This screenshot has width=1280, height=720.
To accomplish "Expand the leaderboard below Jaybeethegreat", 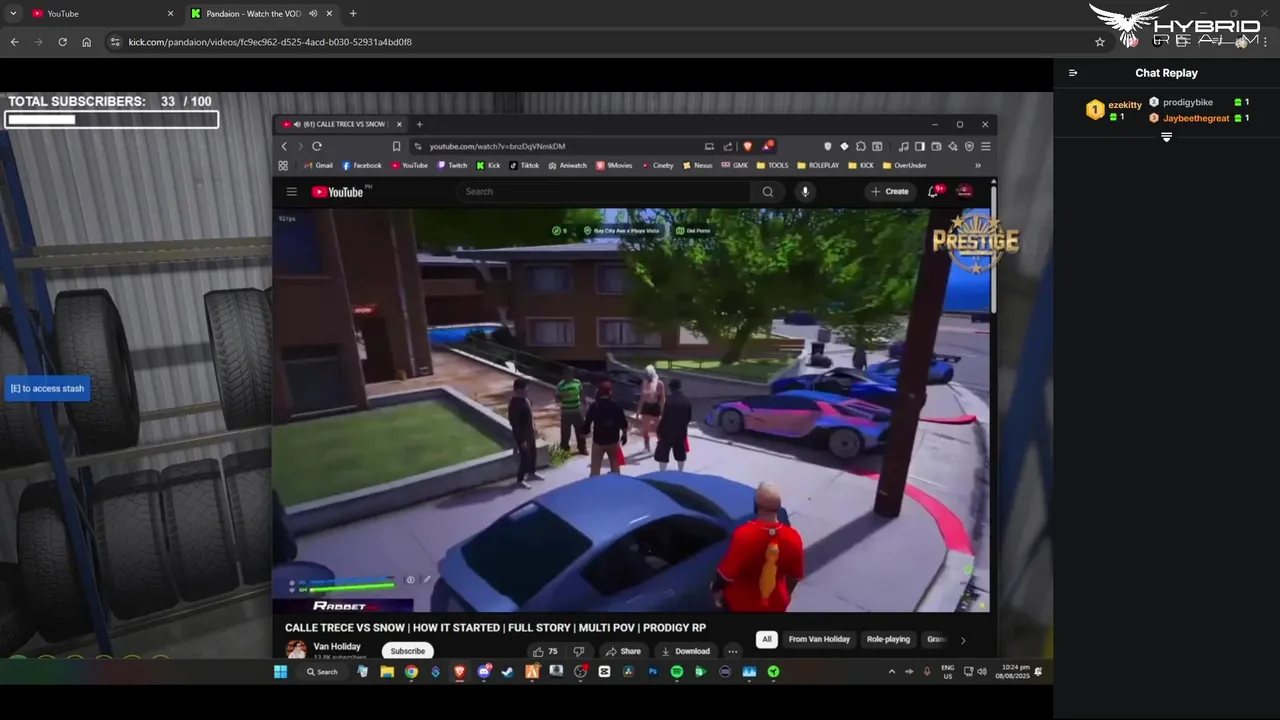I will pyautogui.click(x=1166, y=137).
